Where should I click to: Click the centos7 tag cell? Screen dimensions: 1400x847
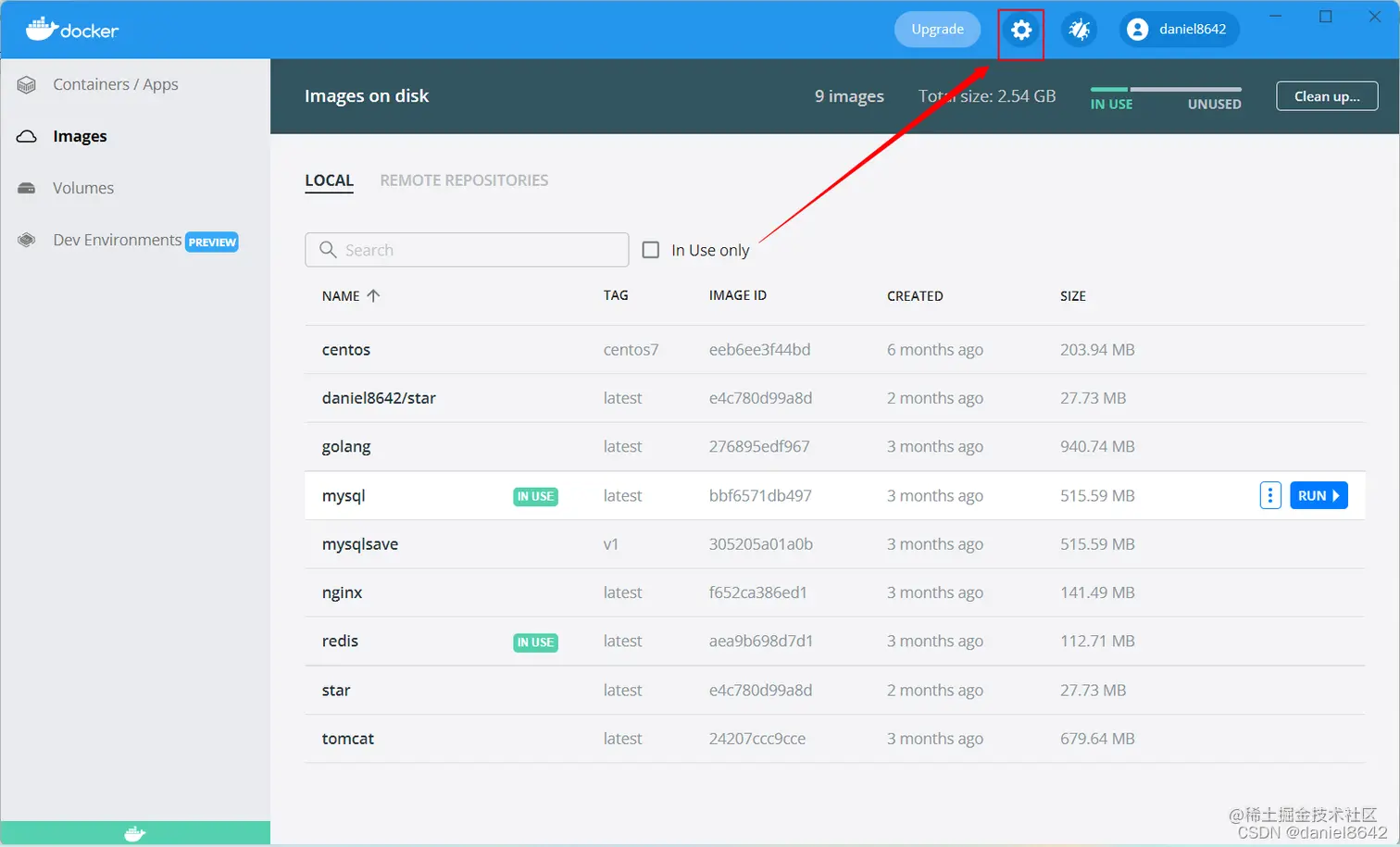coord(631,350)
